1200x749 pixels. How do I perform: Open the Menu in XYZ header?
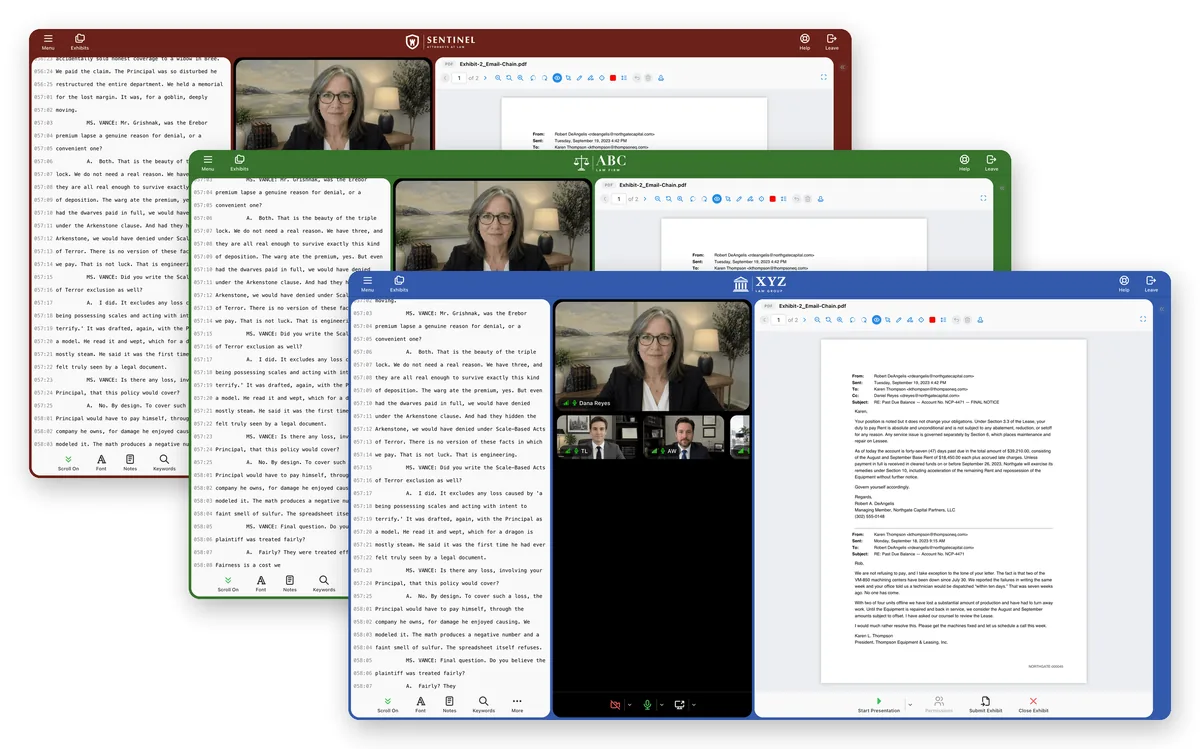coord(367,284)
